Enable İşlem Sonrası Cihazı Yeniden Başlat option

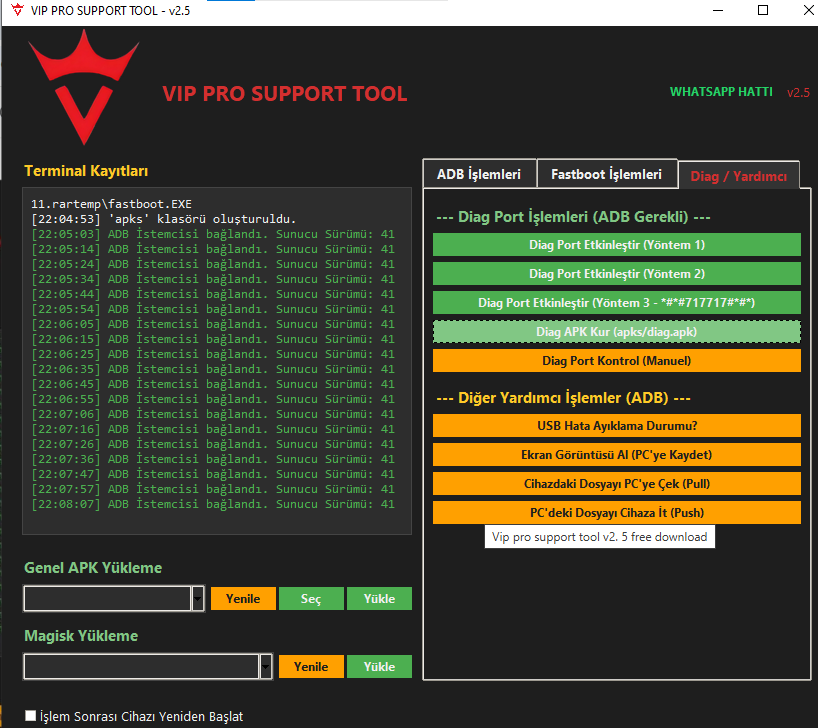click(x=30, y=716)
